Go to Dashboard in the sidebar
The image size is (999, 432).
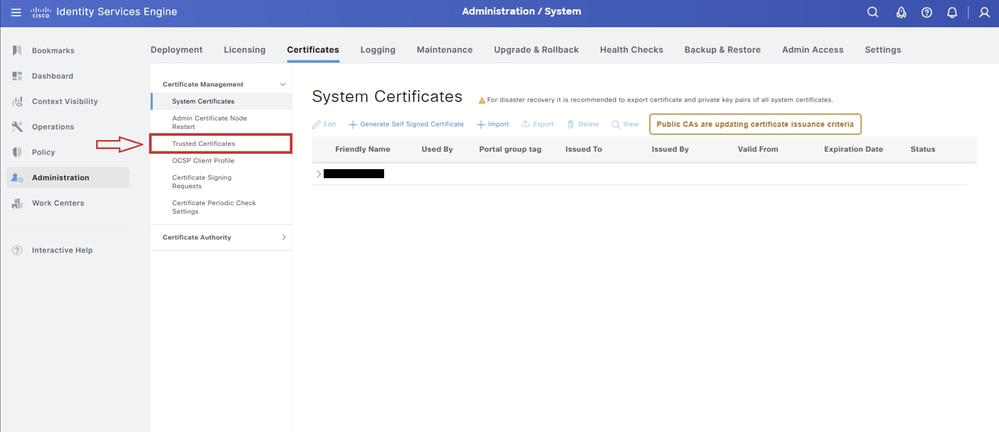coord(52,76)
